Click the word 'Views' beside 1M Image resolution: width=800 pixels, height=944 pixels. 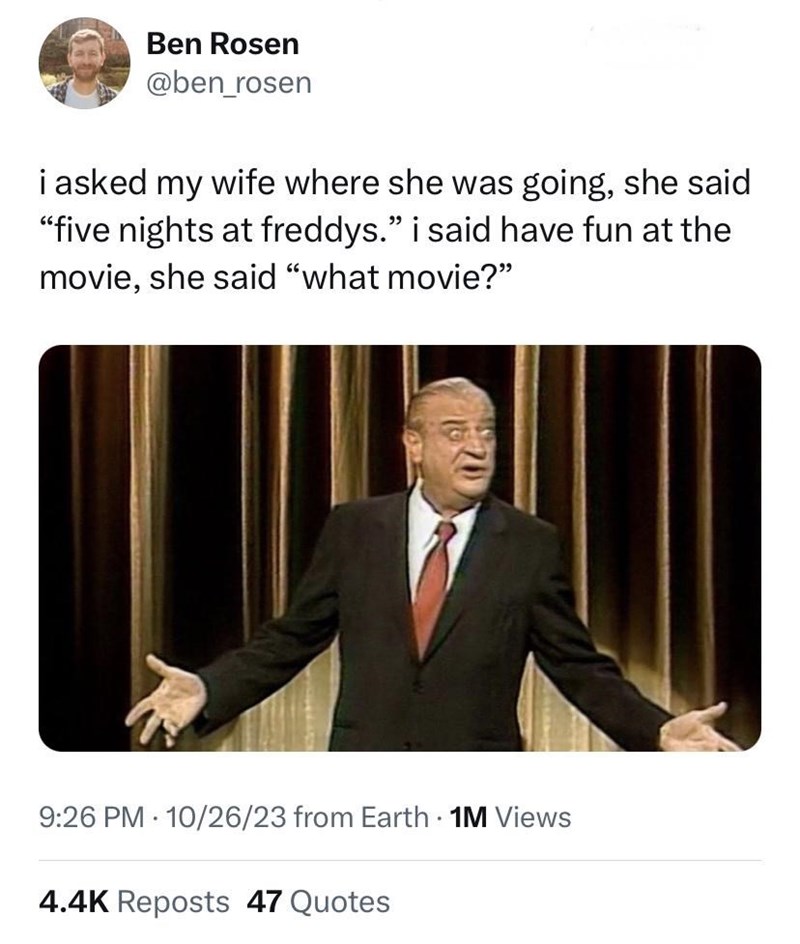[x=534, y=817]
